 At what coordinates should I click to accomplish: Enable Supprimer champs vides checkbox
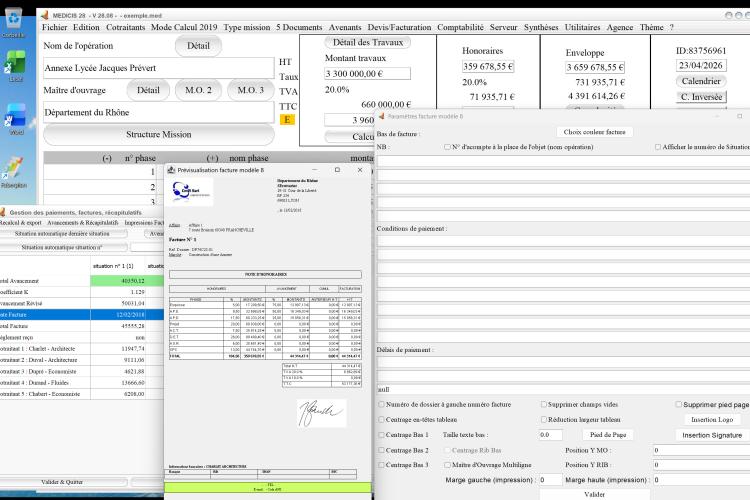tap(543, 404)
